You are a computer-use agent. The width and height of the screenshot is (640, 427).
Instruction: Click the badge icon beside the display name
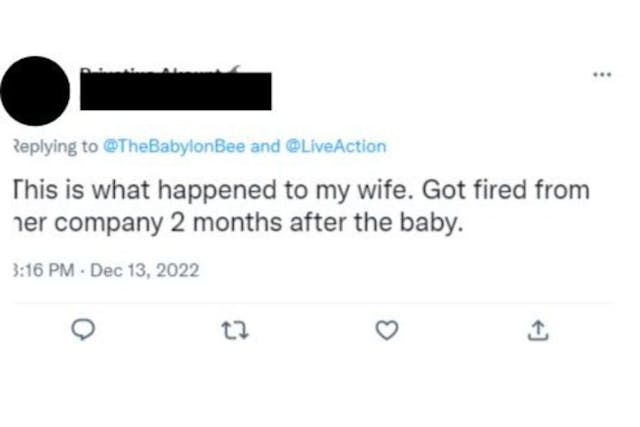point(235,67)
